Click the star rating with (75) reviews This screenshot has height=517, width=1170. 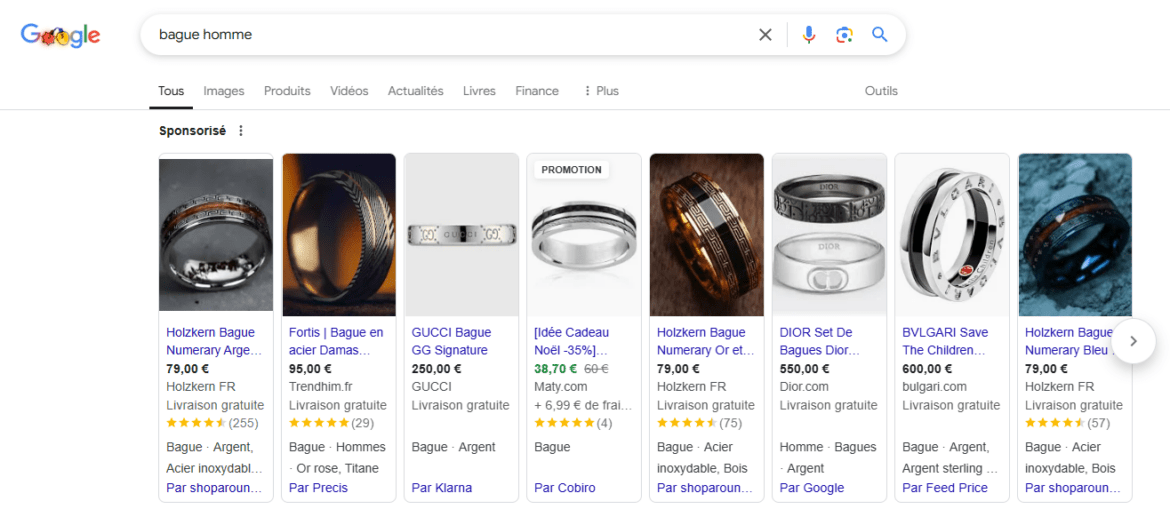point(700,423)
